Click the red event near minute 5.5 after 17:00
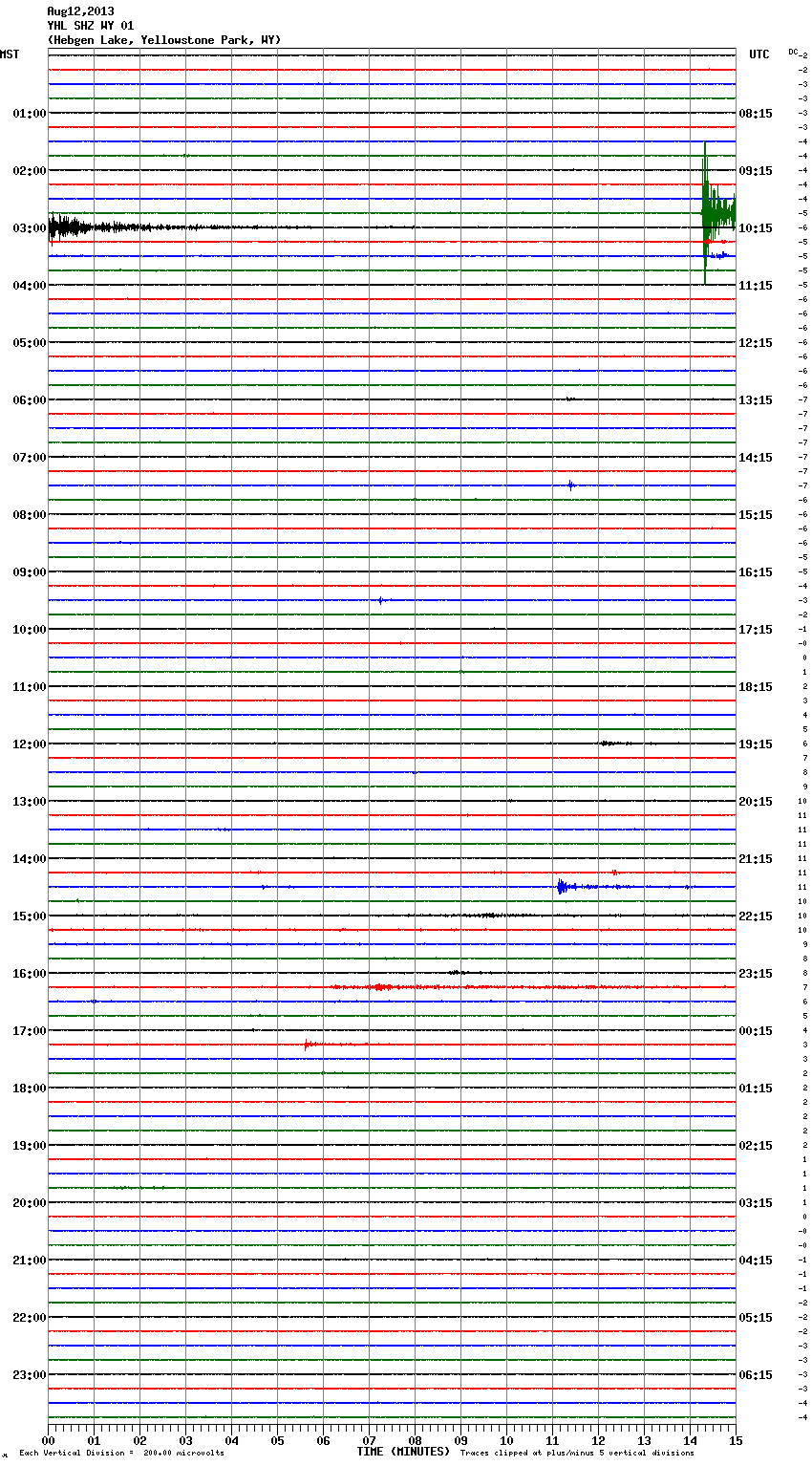The height and width of the screenshot is (1466, 812). (x=310, y=1045)
